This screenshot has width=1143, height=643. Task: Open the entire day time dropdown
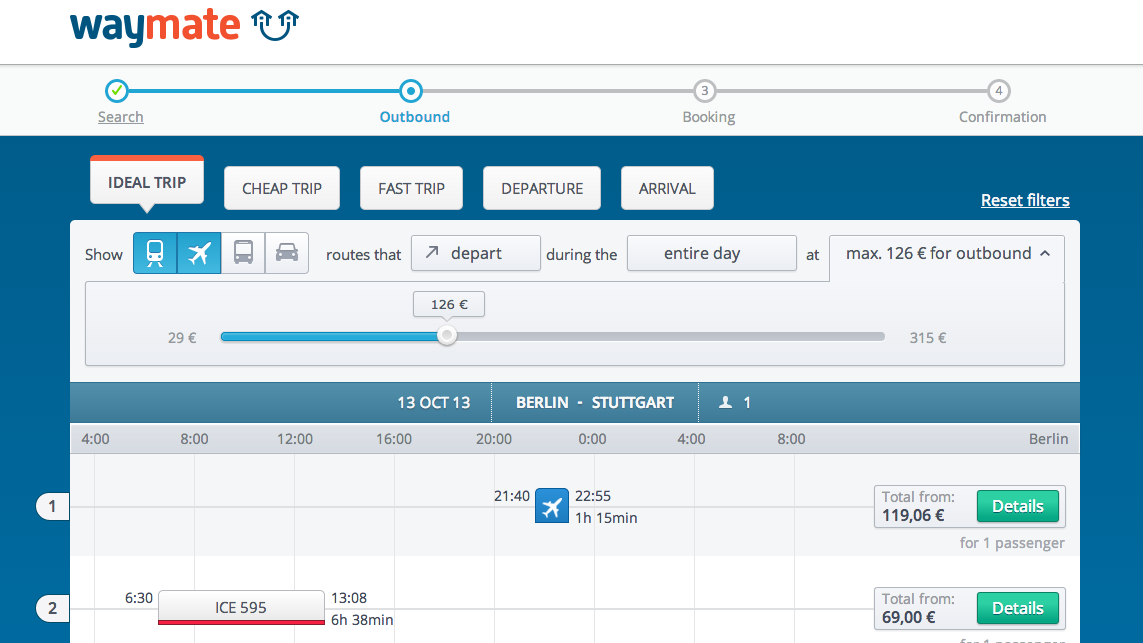(x=711, y=253)
